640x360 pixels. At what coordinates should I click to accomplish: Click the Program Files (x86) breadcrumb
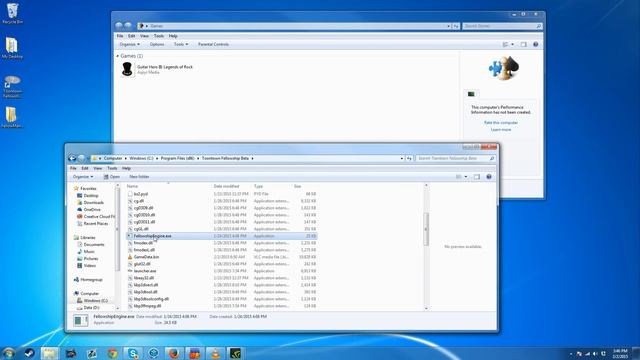point(178,158)
